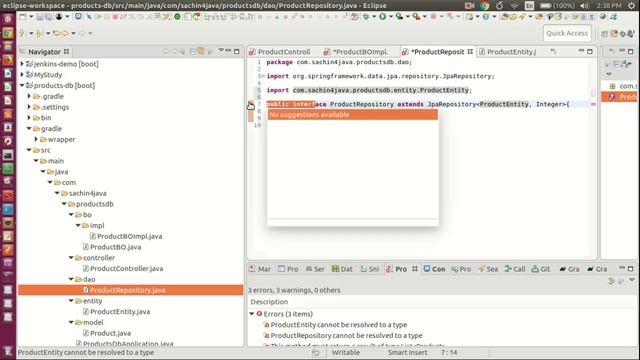Click Collapse All in Navigator toolbar
The width and height of the screenshot is (640, 360).
tap(193, 51)
